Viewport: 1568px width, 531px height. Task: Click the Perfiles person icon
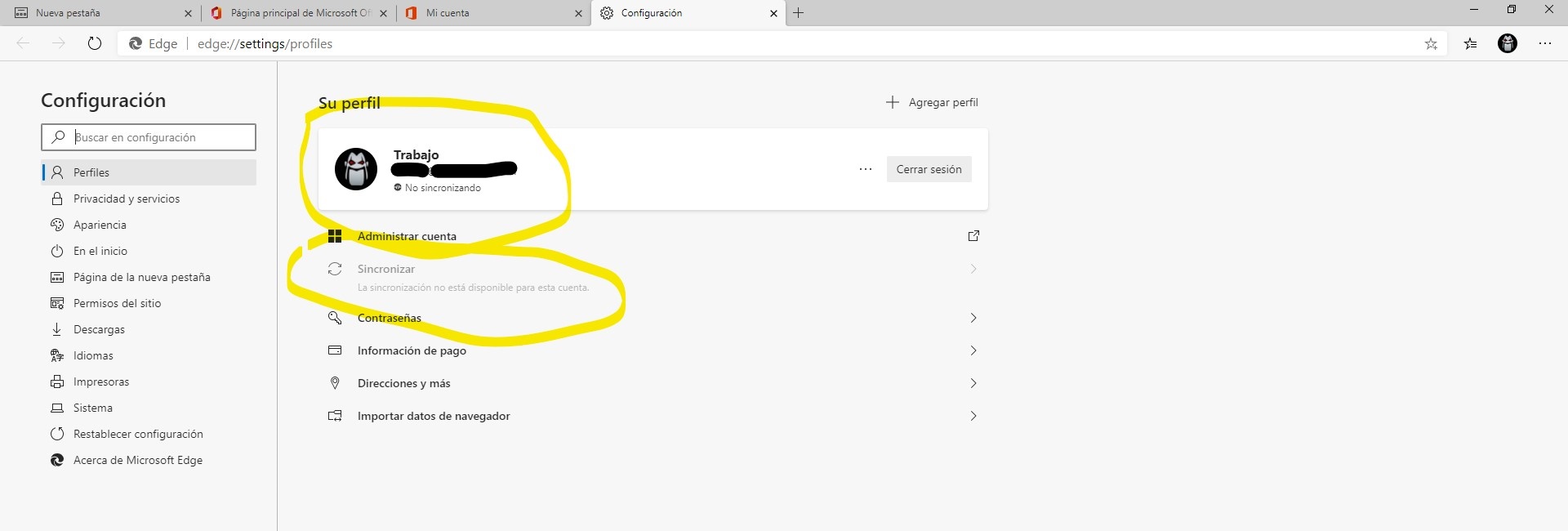click(x=57, y=172)
